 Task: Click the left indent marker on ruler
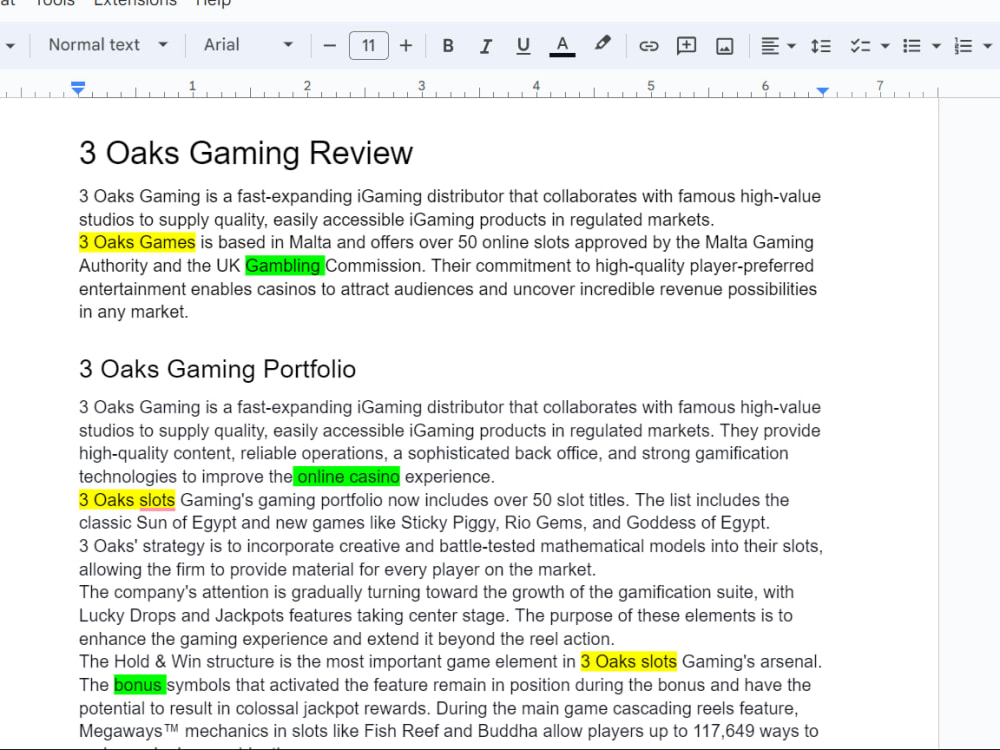[x=78, y=89]
